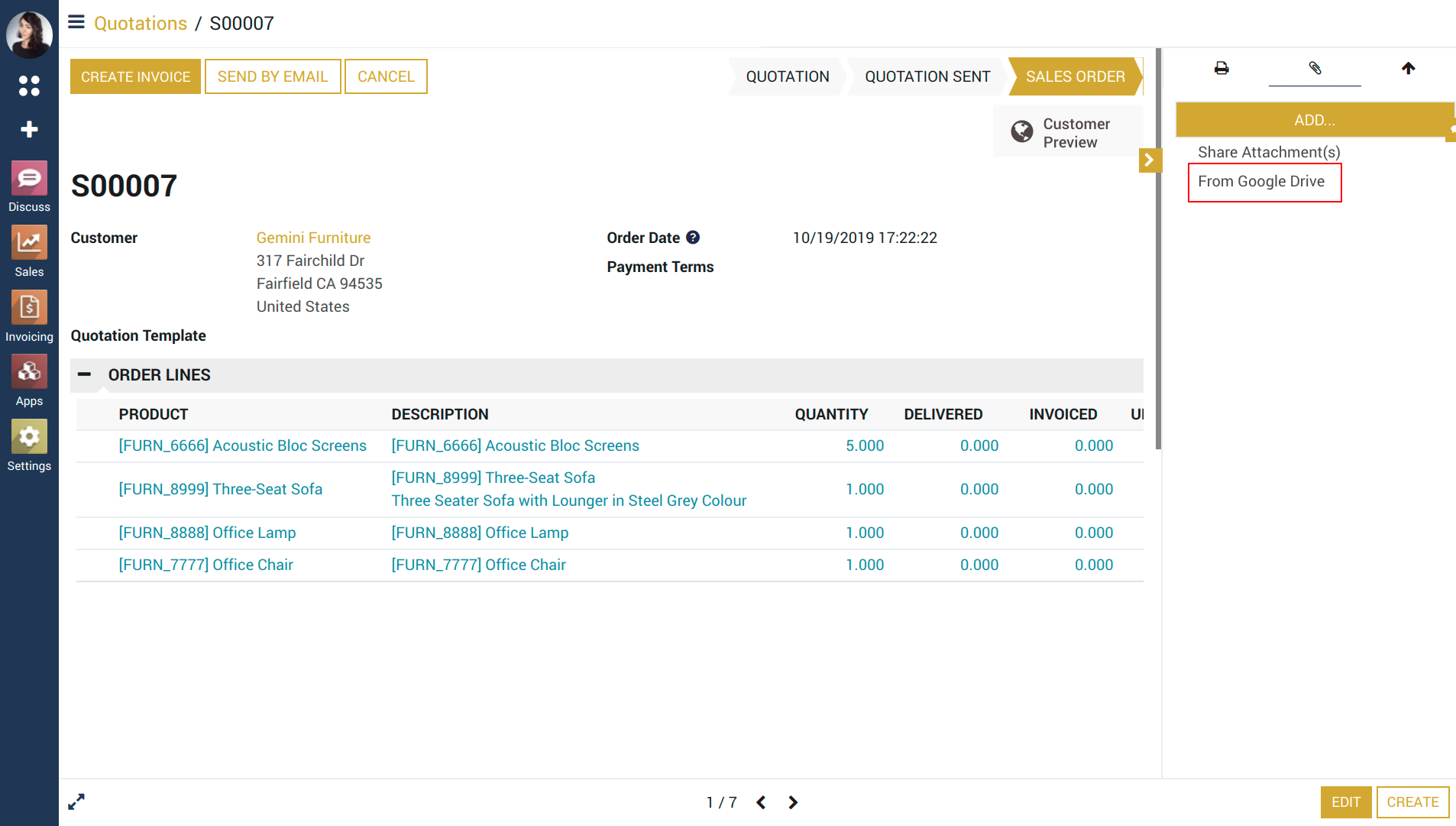Screen dimensions: 1456x826
Task: Collapse the right side panel arrow
Action: (x=1149, y=160)
